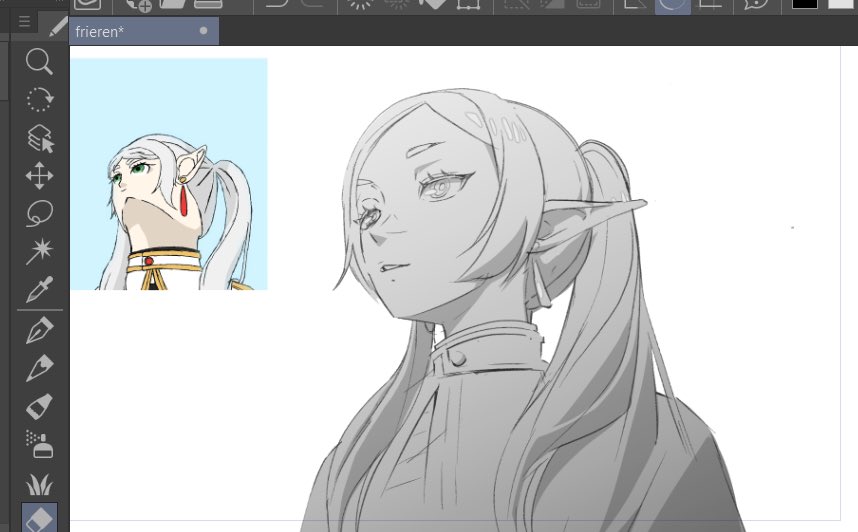The width and height of the screenshot is (858, 532).
Task: Select the Brush tool
Action: click(x=39, y=406)
